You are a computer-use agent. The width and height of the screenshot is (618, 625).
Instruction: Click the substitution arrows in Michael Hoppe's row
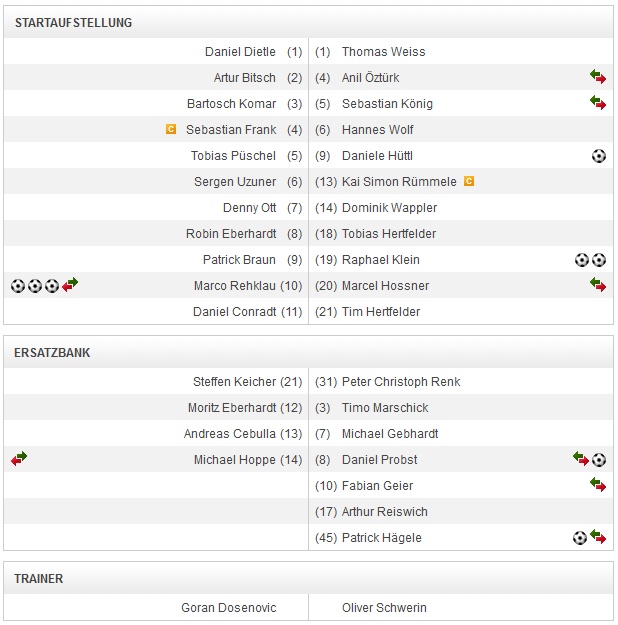coord(19,460)
